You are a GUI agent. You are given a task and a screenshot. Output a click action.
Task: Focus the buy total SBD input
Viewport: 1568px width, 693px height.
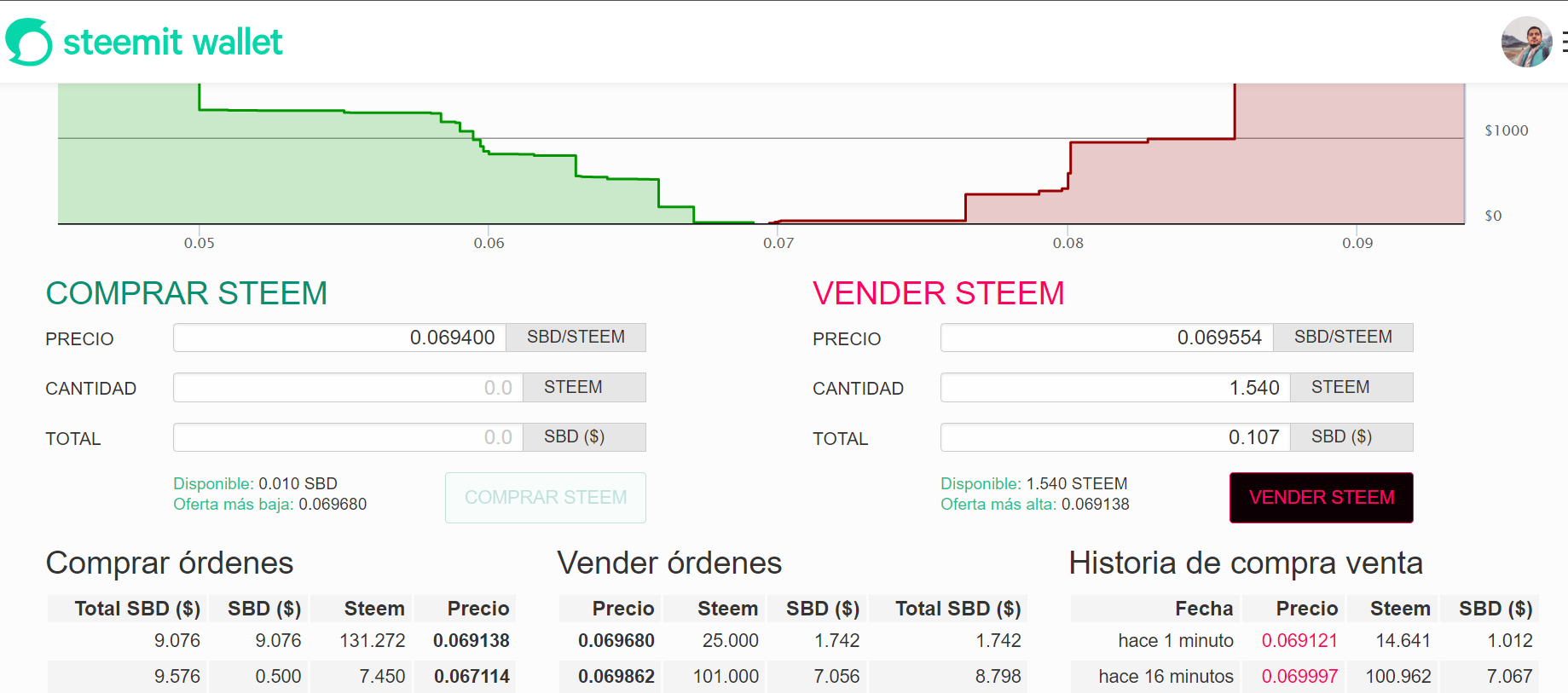(348, 437)
